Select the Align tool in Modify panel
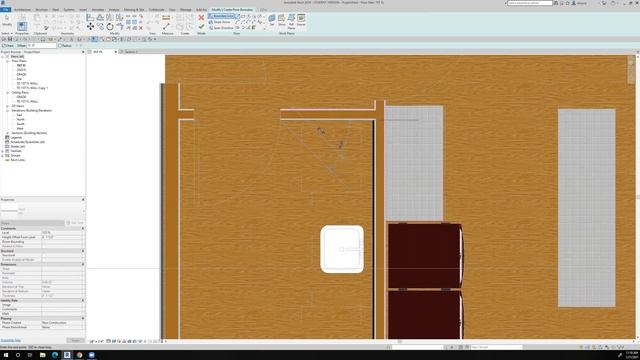640x360 pixels. coord(90,18)
